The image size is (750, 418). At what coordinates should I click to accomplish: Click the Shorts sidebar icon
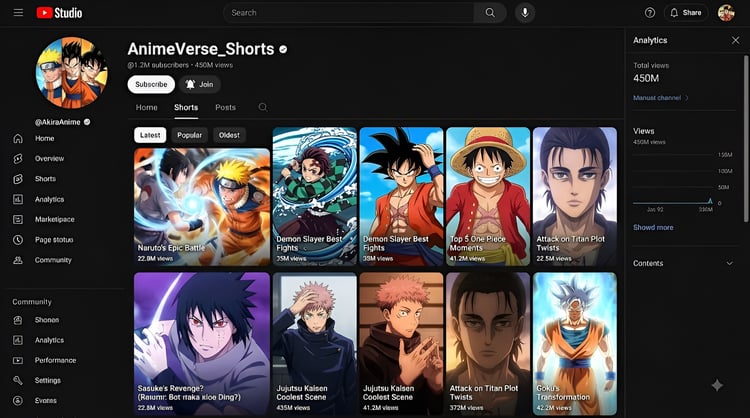(x=18, y=179)
